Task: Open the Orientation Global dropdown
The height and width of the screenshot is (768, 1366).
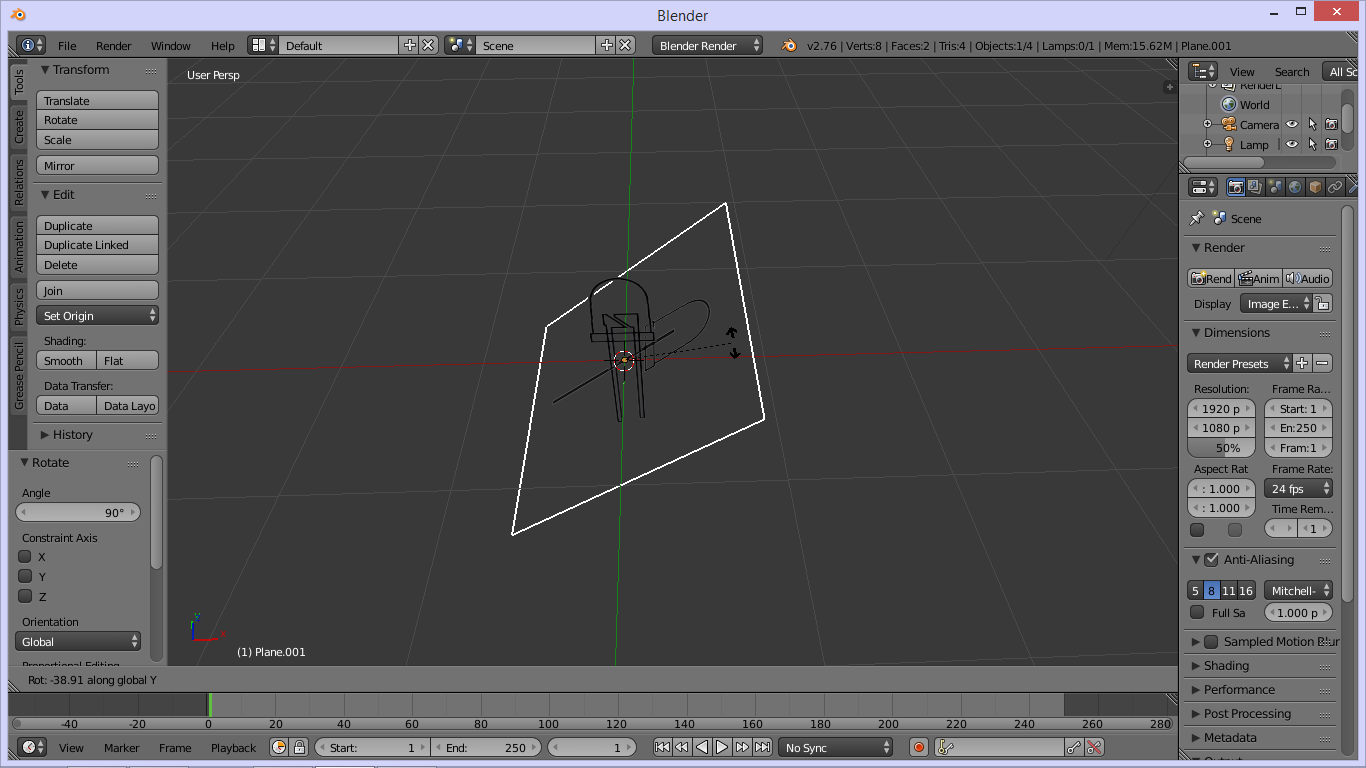Action: 79,641
